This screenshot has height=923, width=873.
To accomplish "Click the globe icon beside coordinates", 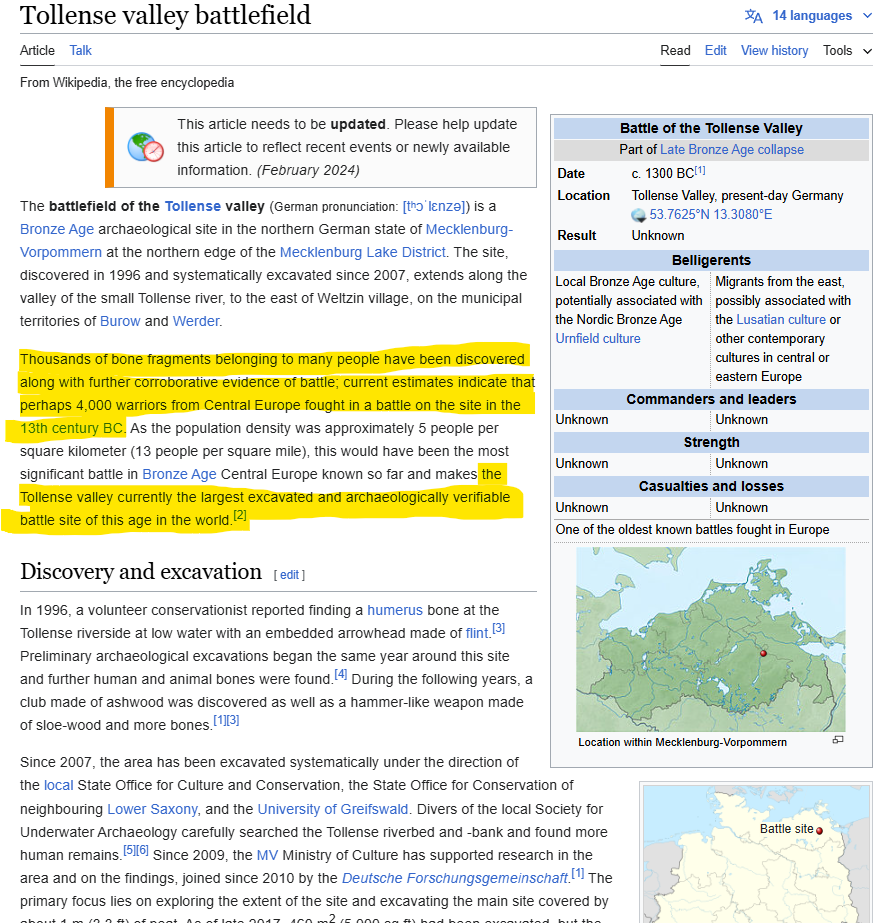I will coord(639,215).
